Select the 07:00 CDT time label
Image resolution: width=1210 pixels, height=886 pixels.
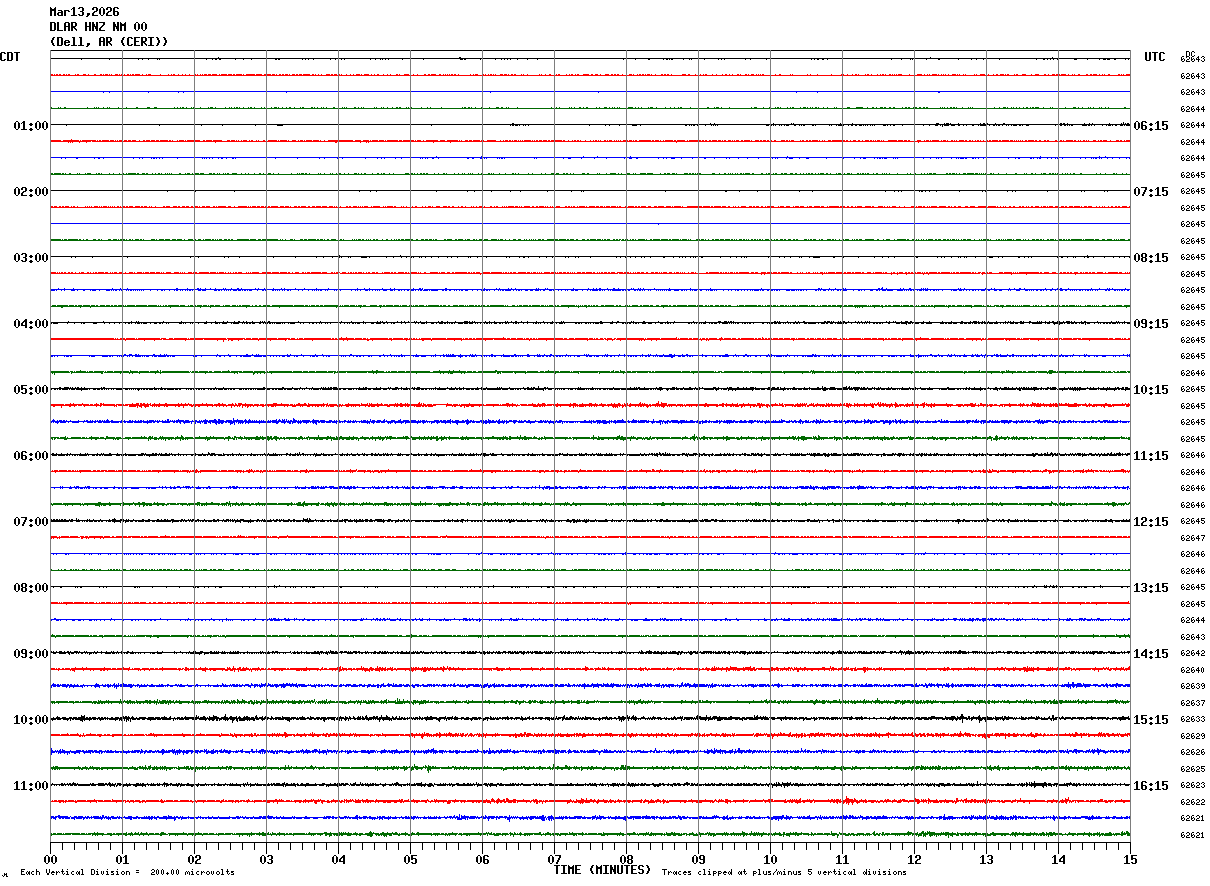click(x=31, y=522)
